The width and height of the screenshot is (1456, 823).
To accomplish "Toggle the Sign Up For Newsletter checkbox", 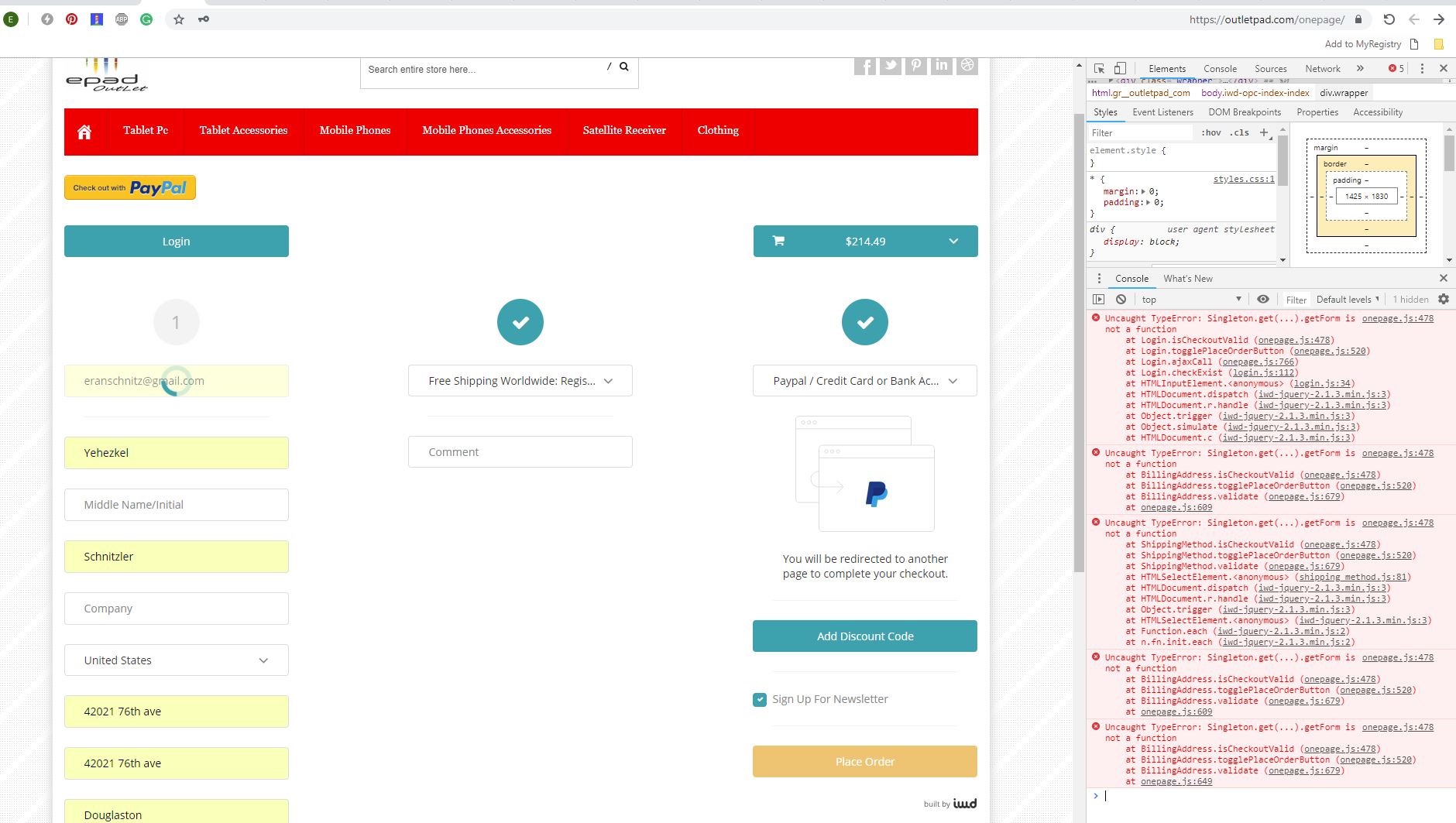I will click(x=759, y=699).
